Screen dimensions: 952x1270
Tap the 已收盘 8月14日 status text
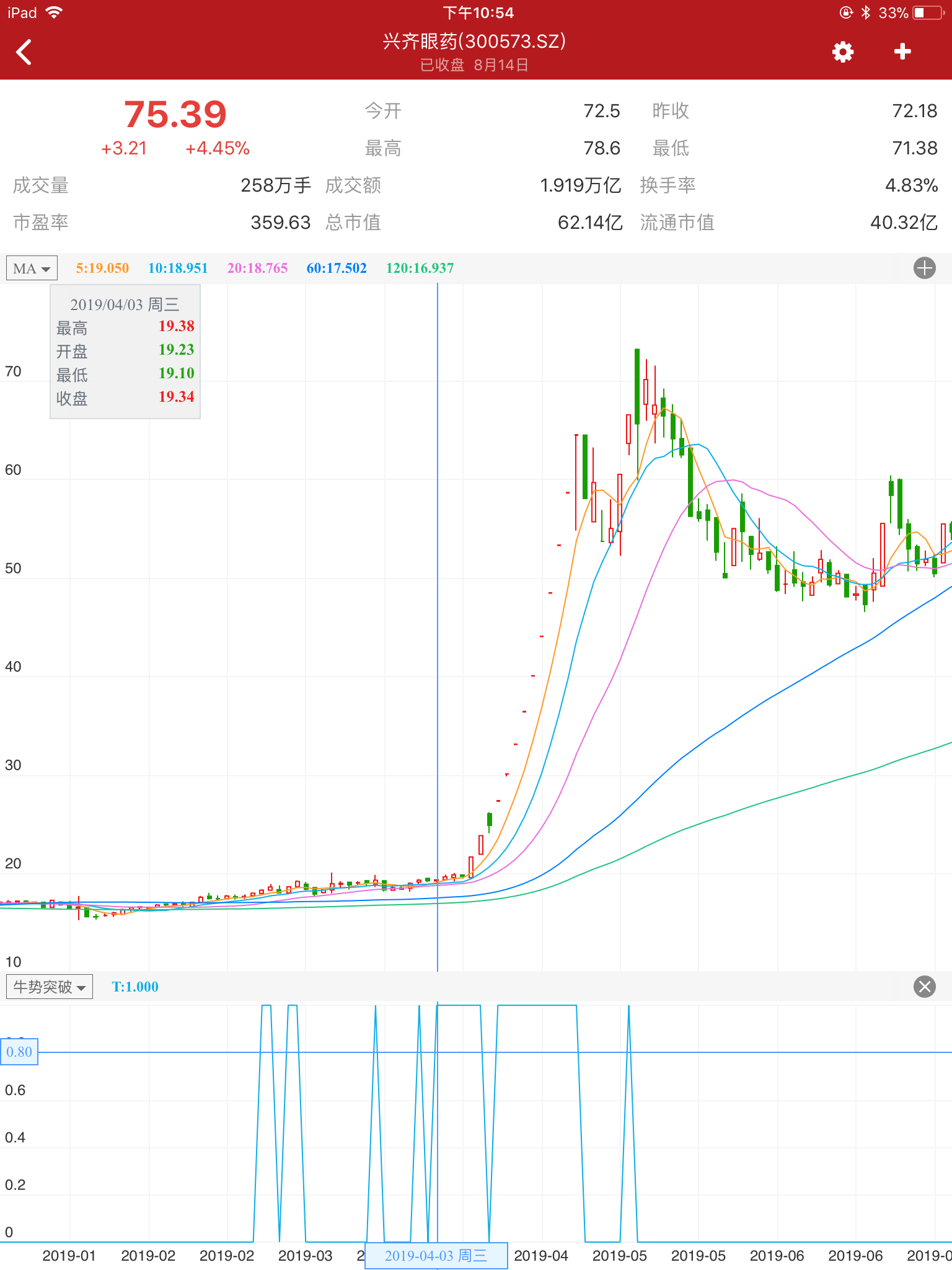[474, 65]
